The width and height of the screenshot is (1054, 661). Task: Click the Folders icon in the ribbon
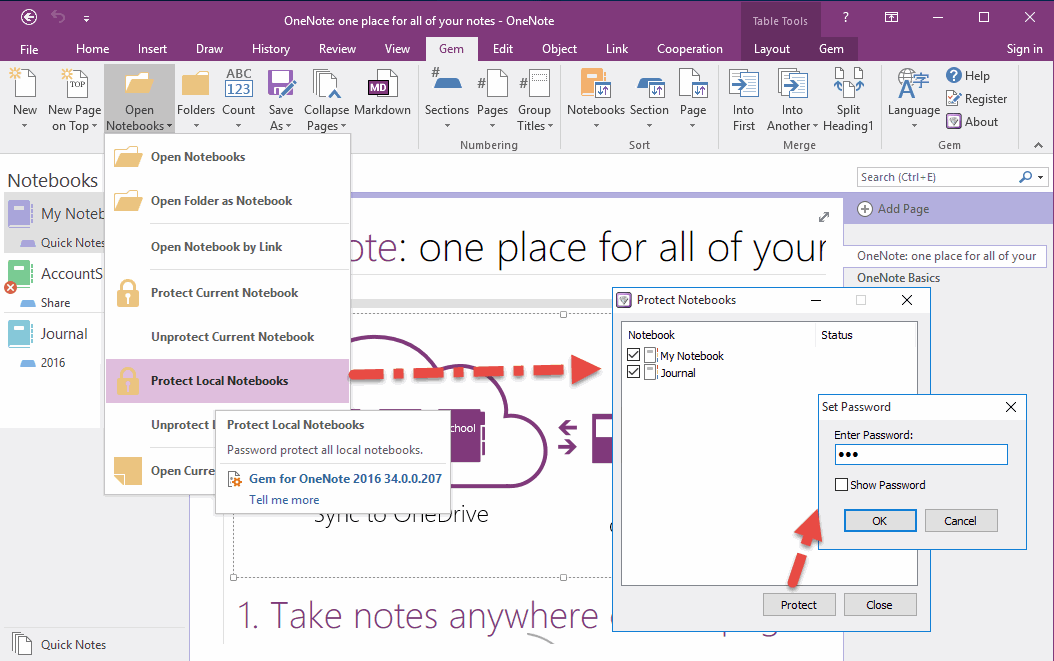[196, 83]
